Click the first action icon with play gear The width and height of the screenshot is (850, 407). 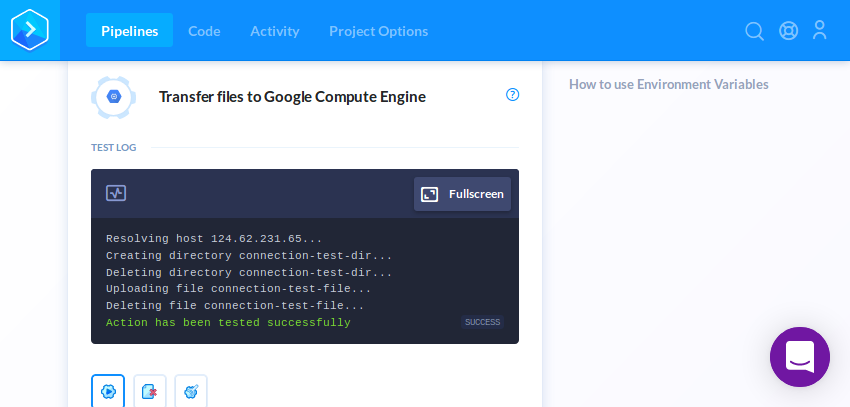[x=108, y=391]
